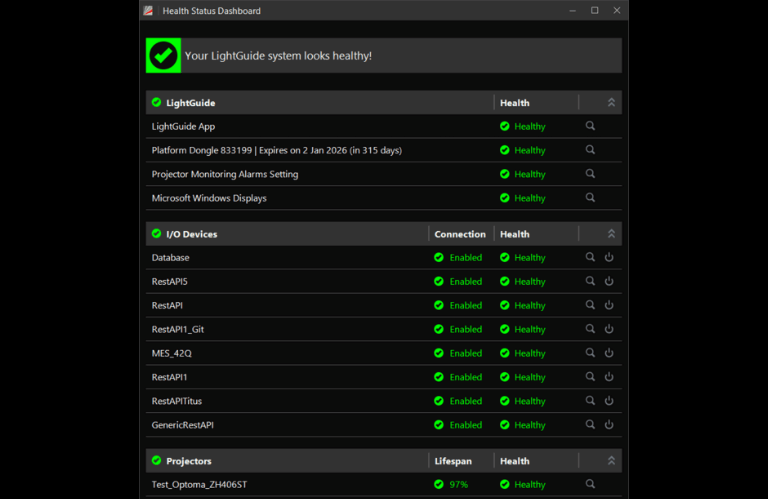This screenshot has width=768, height=499.
Task: Collapse the Projectors section
Action: pos(611,461)
